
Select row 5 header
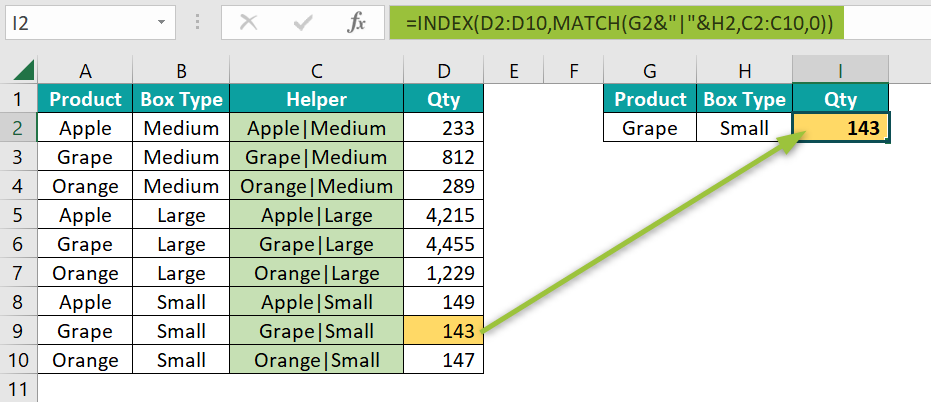[x=19, y=215]
